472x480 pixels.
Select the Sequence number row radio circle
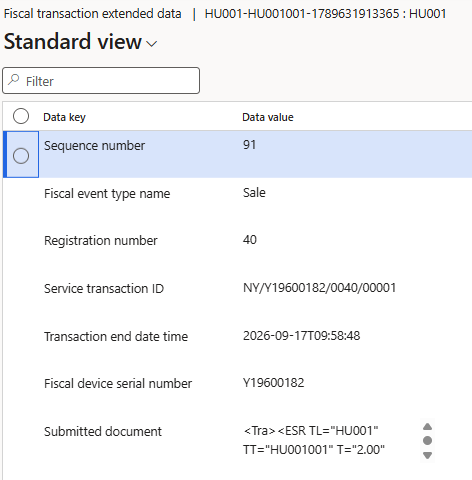[21, 156]
